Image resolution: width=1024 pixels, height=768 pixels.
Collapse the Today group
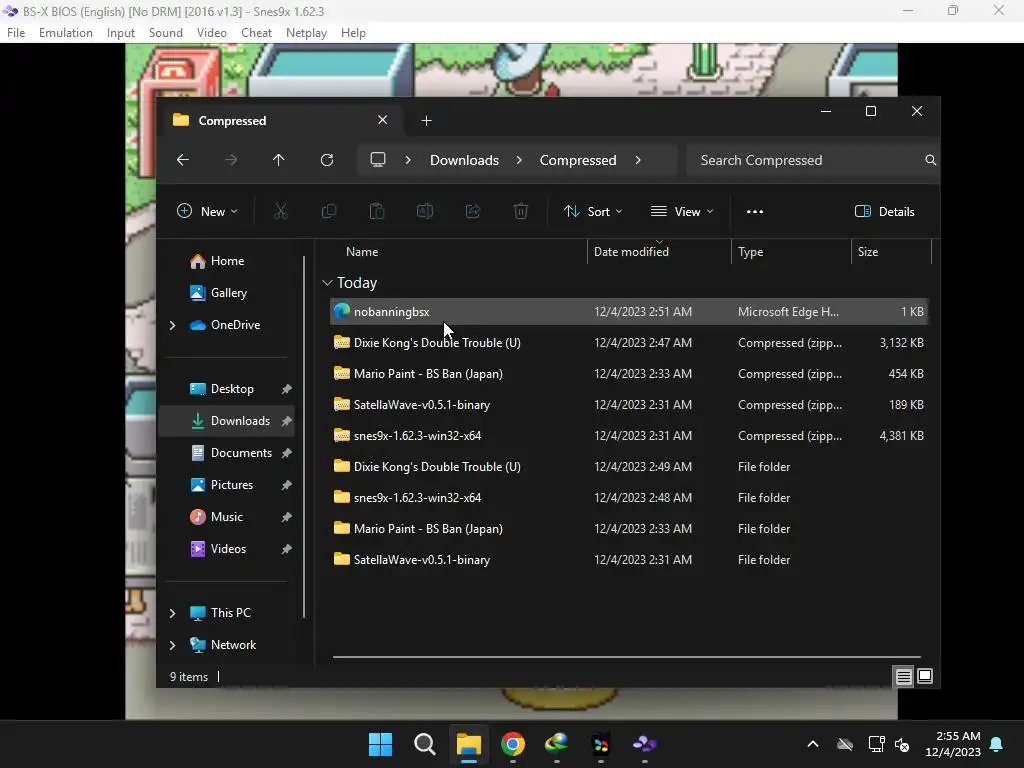[327, 283]
